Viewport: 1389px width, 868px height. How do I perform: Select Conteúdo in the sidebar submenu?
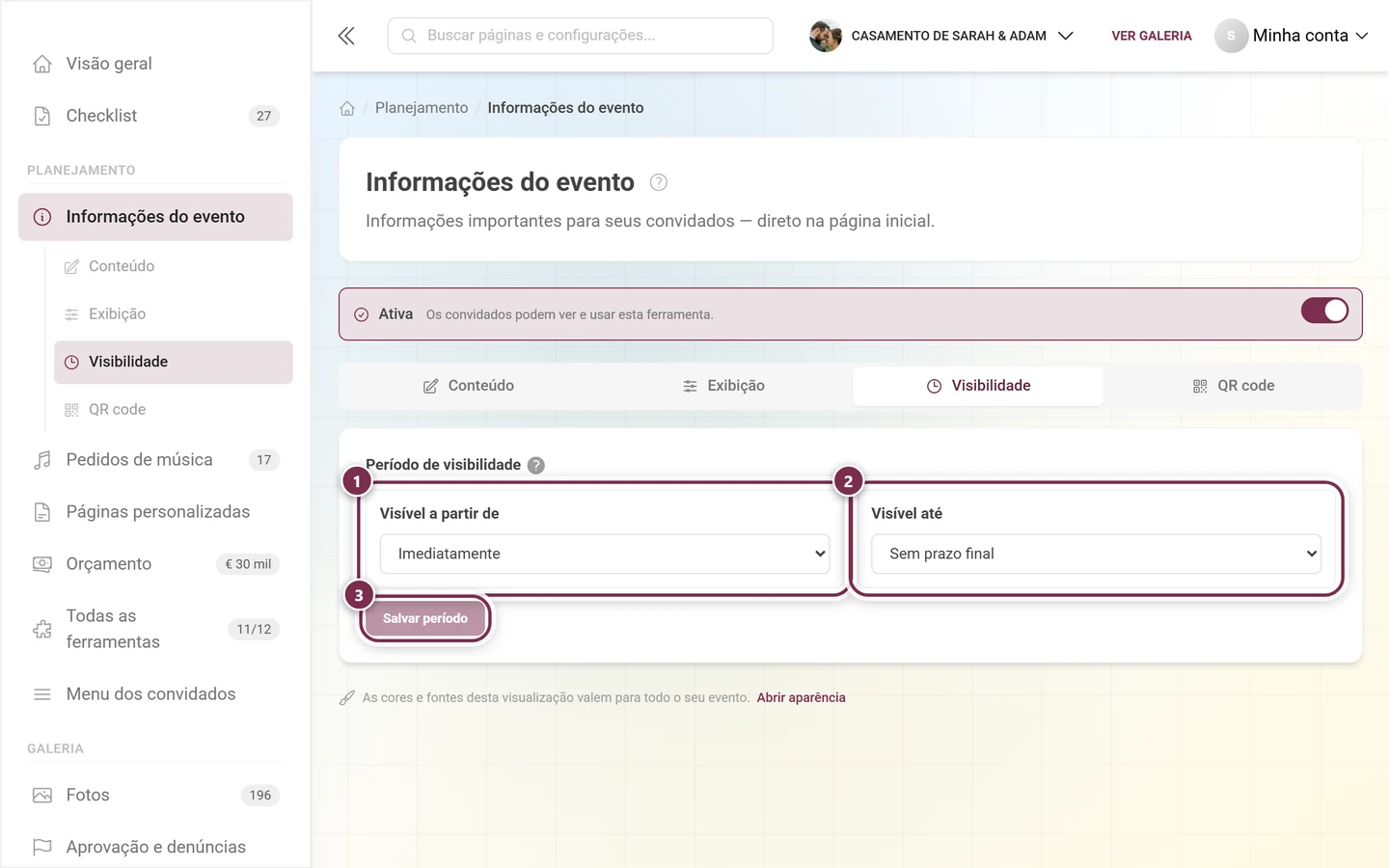(174, 266)
